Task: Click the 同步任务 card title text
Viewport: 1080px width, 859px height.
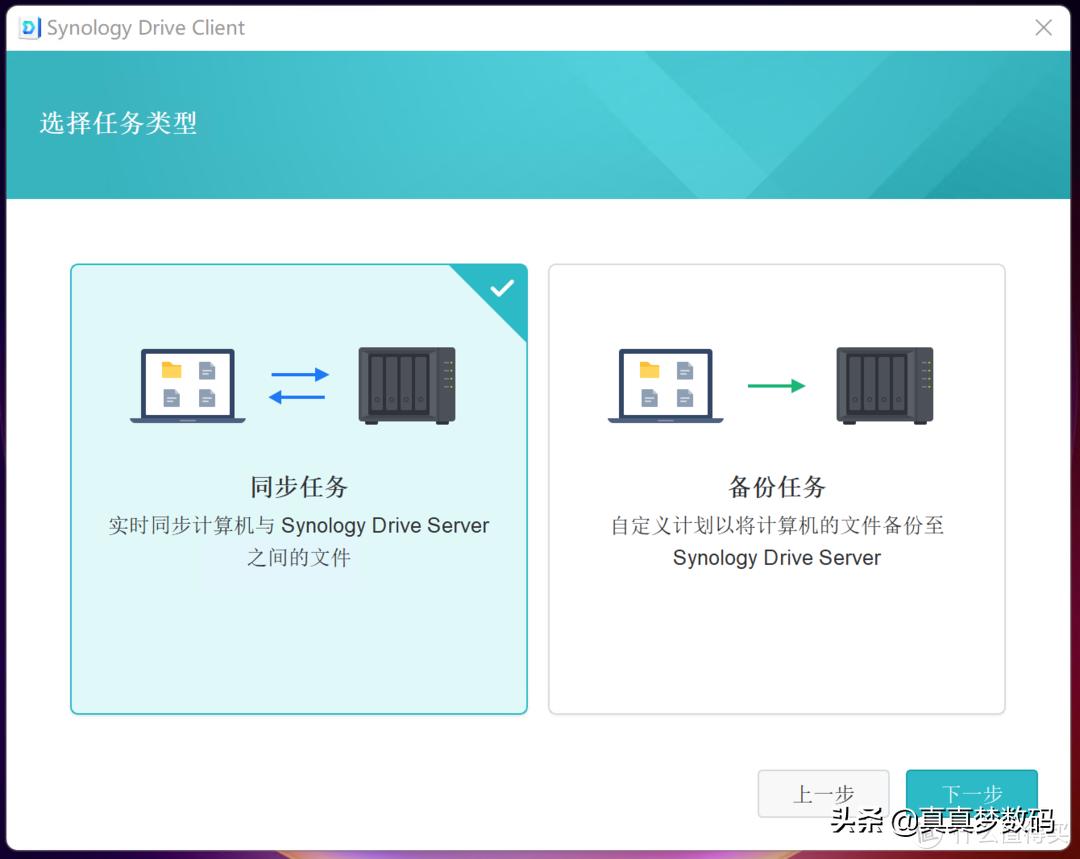Action: pyautogui.click(x=298, y=488)
